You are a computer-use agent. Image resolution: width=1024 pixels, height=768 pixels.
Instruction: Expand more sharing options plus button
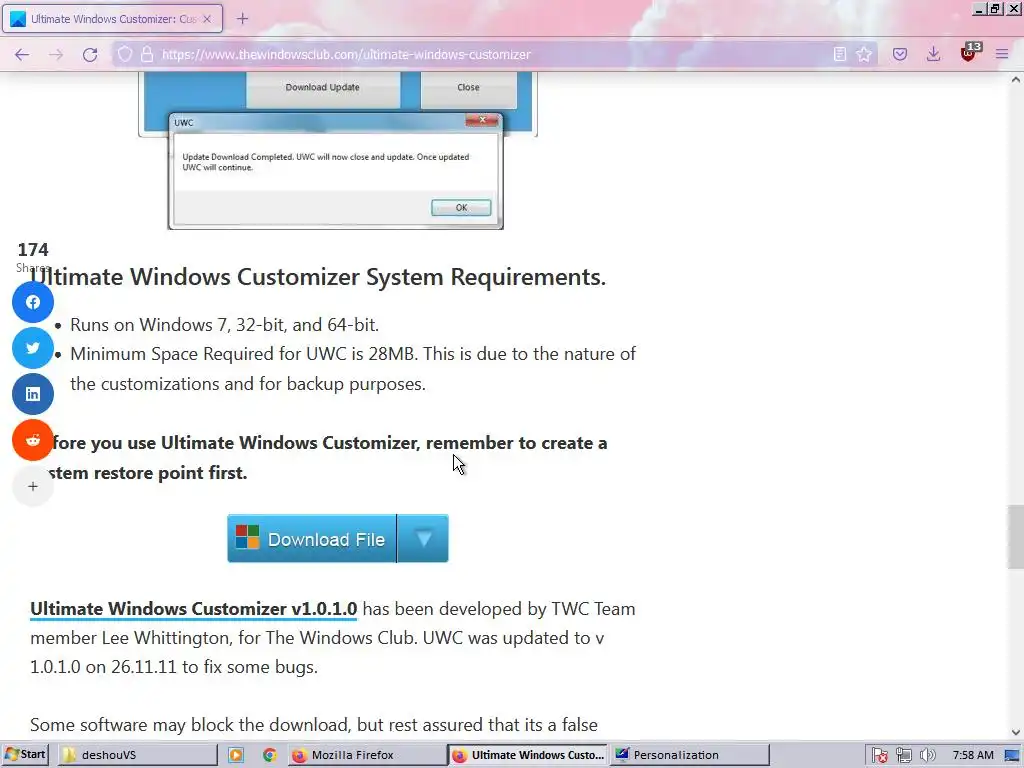[33, 486]
